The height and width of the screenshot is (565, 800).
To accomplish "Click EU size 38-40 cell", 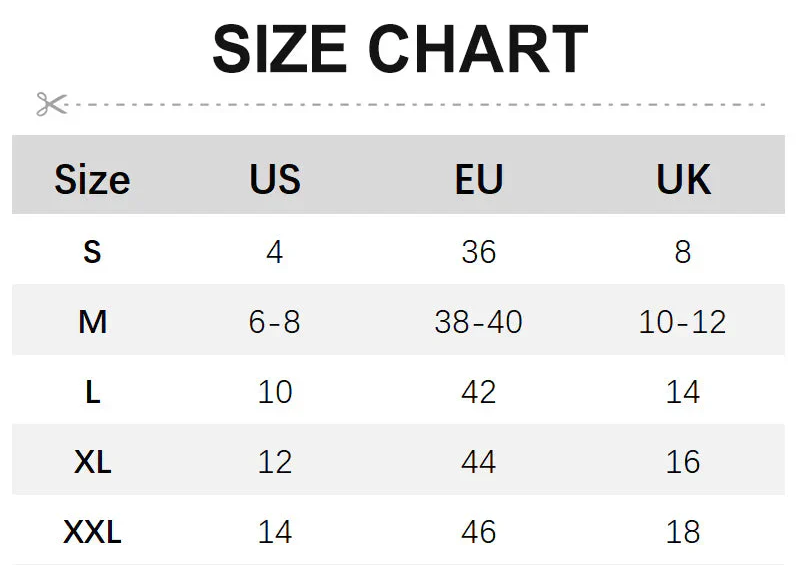I will tap(479, 321).
